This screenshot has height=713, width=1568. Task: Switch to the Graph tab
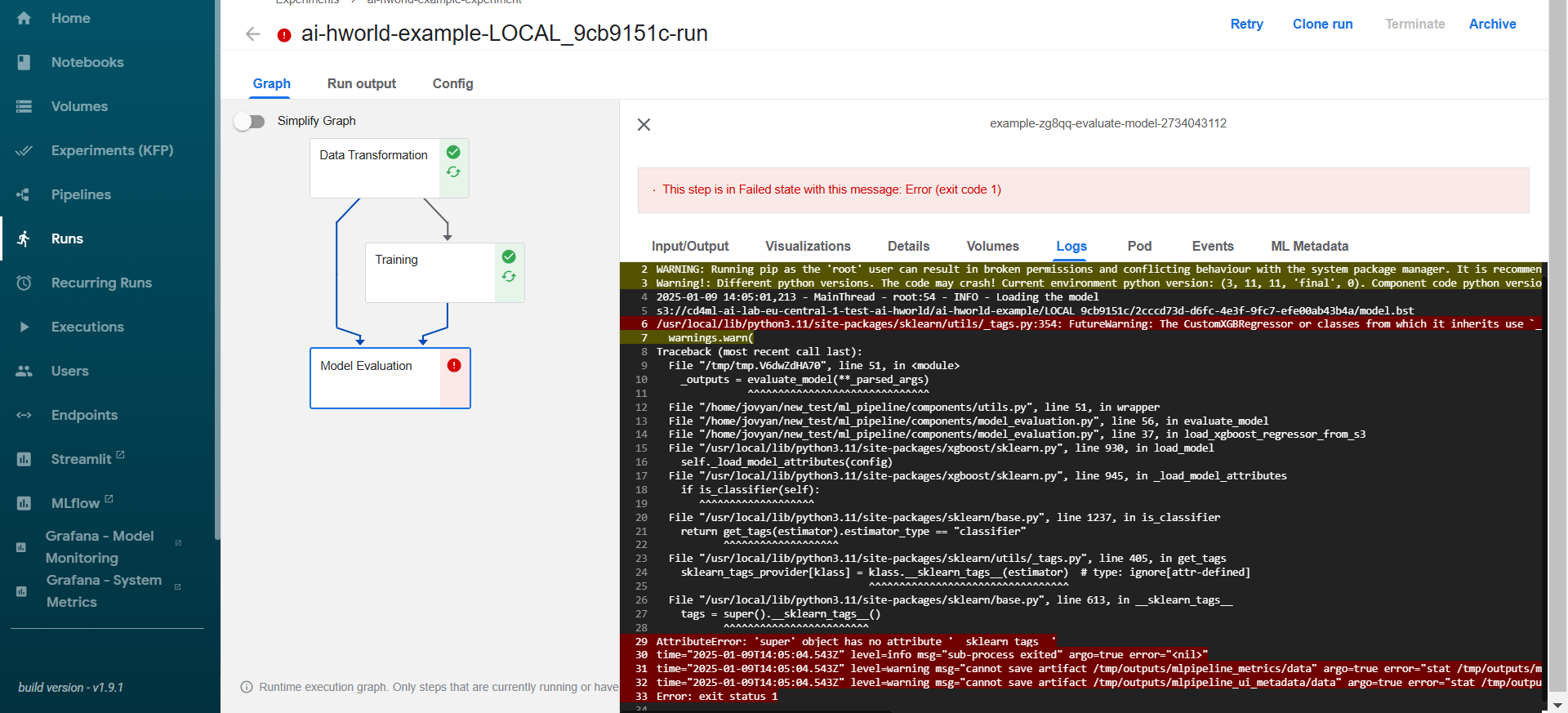(x=272, y=83)
